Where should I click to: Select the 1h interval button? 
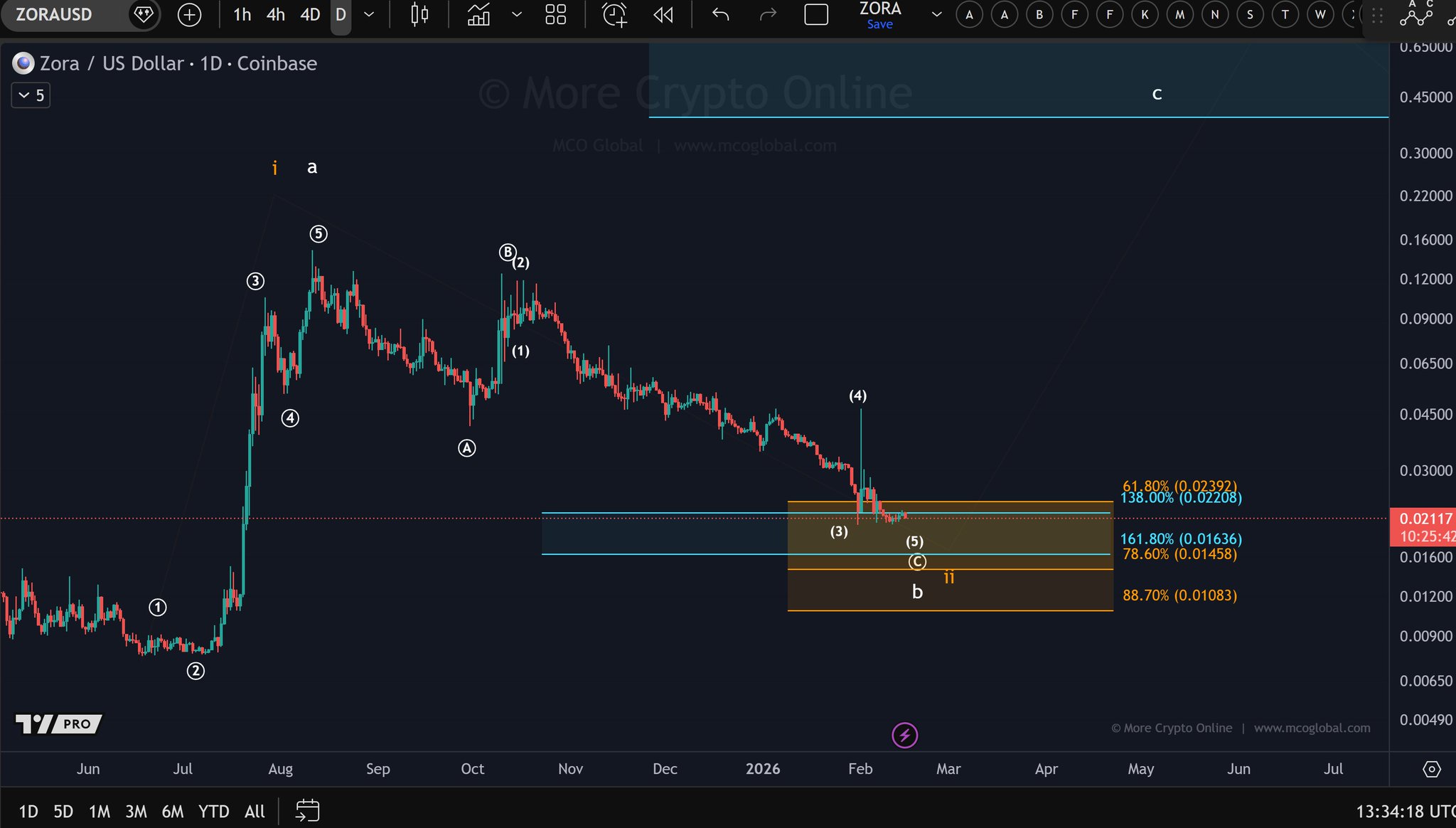click(x=242, y=14)
